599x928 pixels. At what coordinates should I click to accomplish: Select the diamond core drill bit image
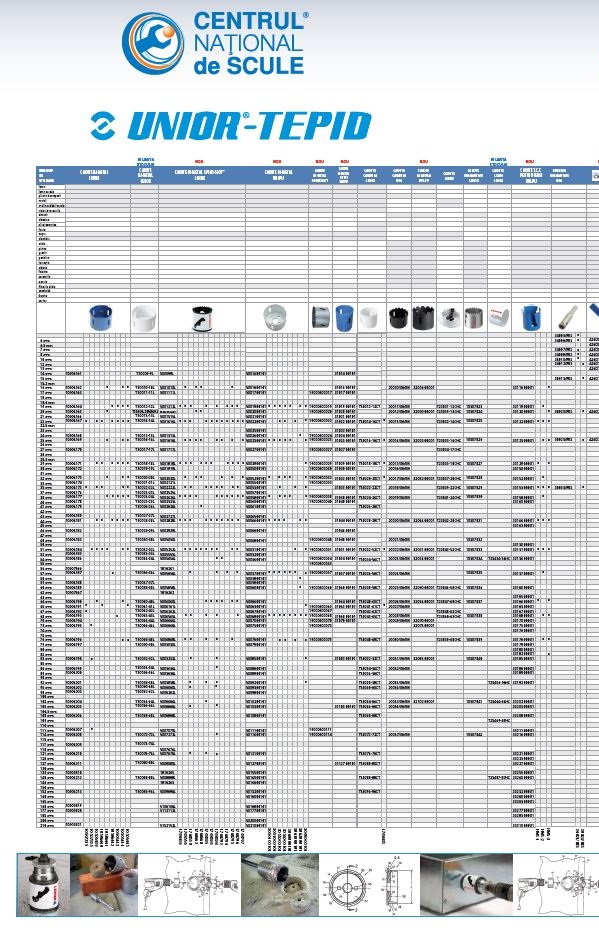(569, 318)
